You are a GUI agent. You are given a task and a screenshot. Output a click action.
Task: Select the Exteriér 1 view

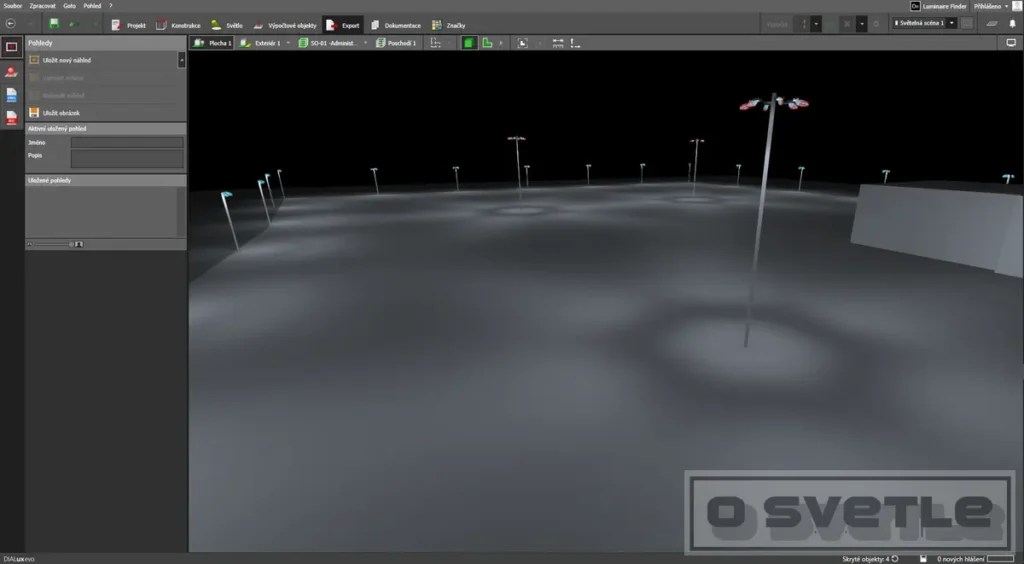tap(260, 43)
